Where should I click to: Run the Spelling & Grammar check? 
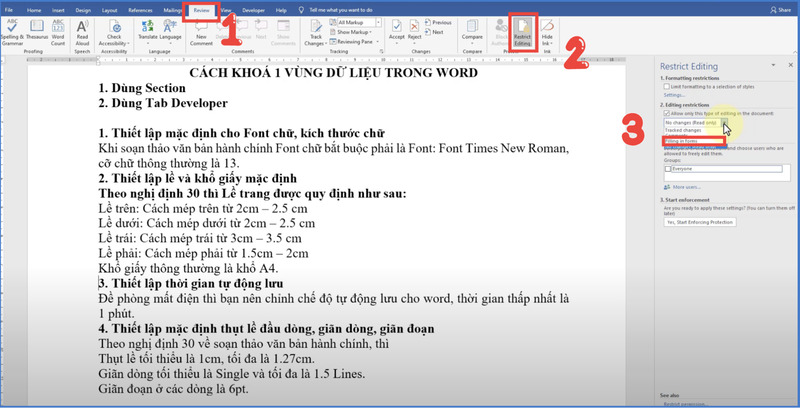tap(12, 33)
